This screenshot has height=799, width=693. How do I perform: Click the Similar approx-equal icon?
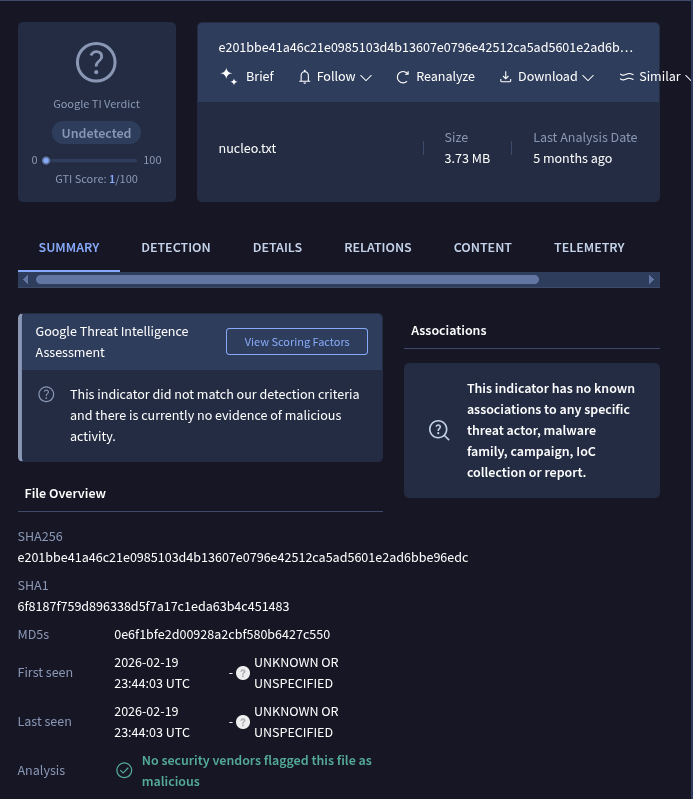(626, 76)
